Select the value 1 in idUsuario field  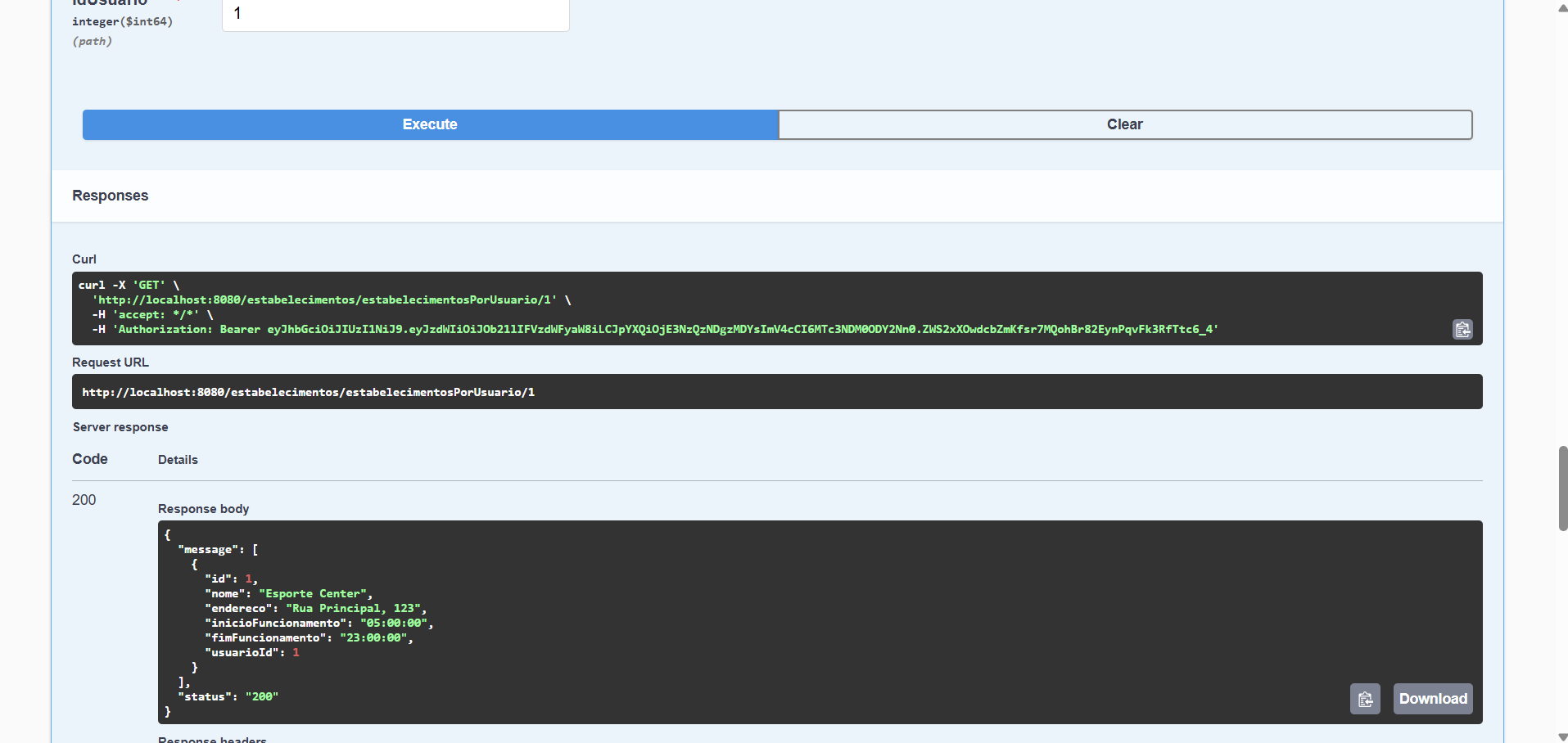click(x=237, y=13)
